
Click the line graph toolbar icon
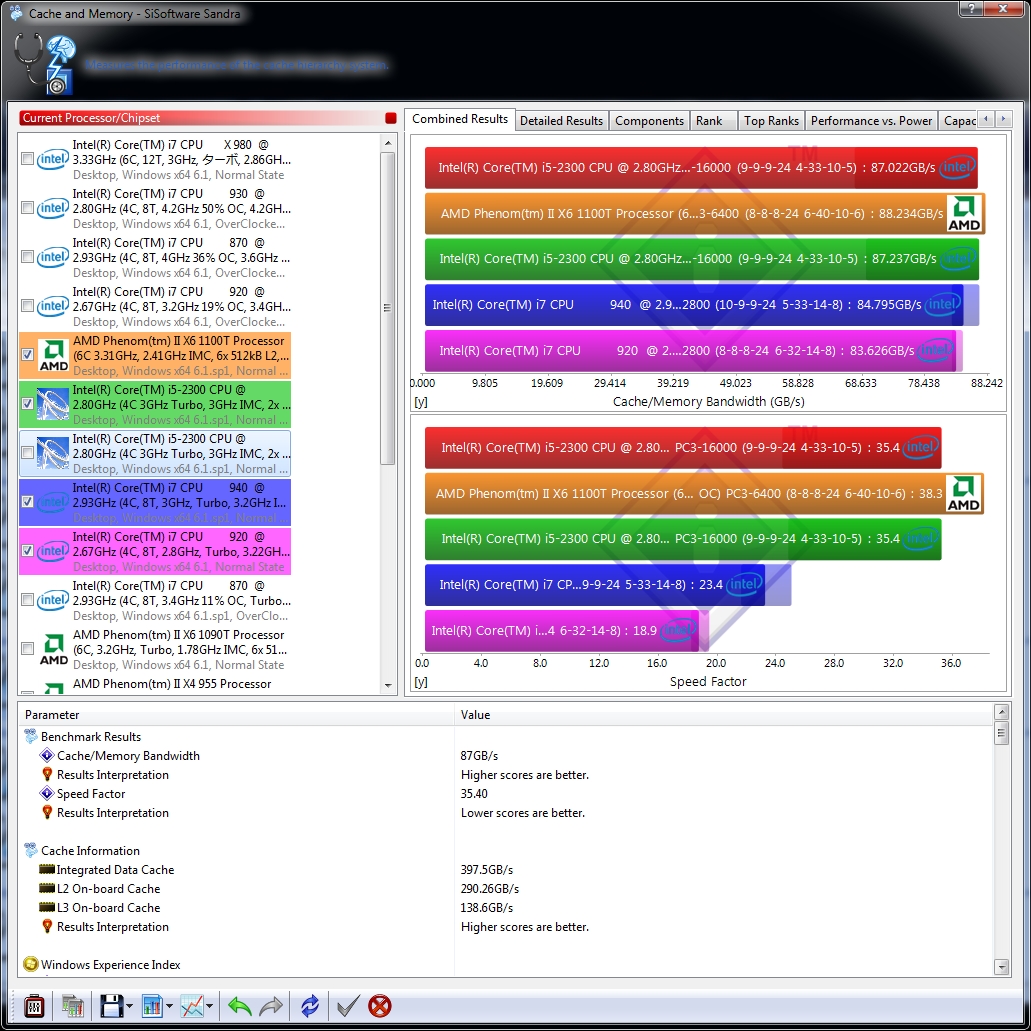point(192,1006)
